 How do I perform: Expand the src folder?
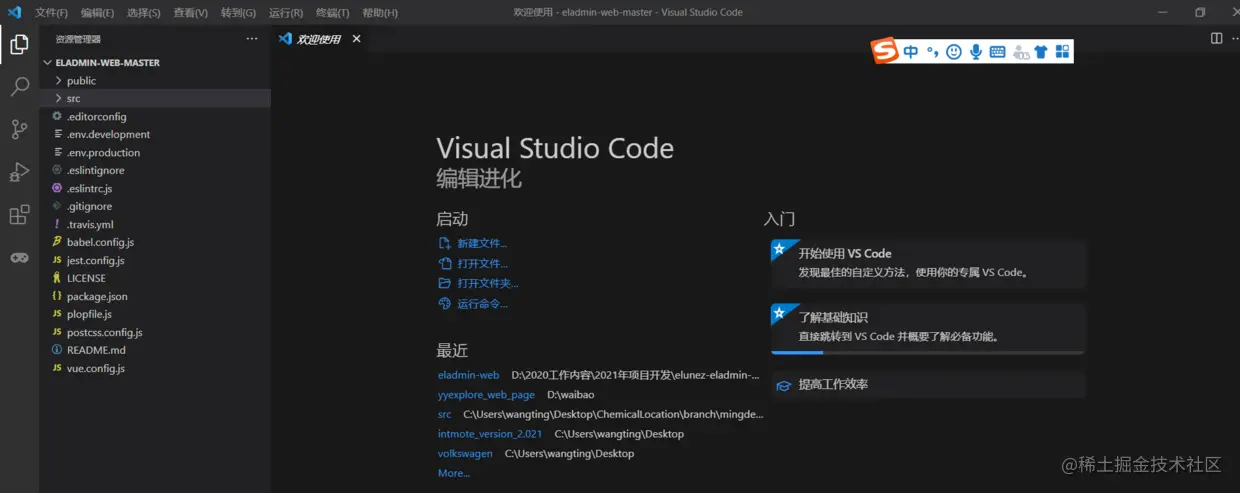[155, 99]
